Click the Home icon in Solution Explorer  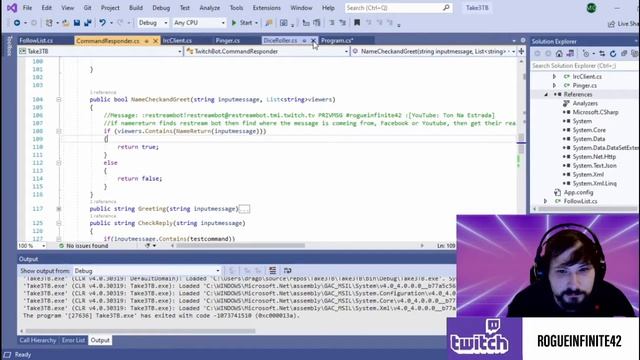tap(559, 53)
